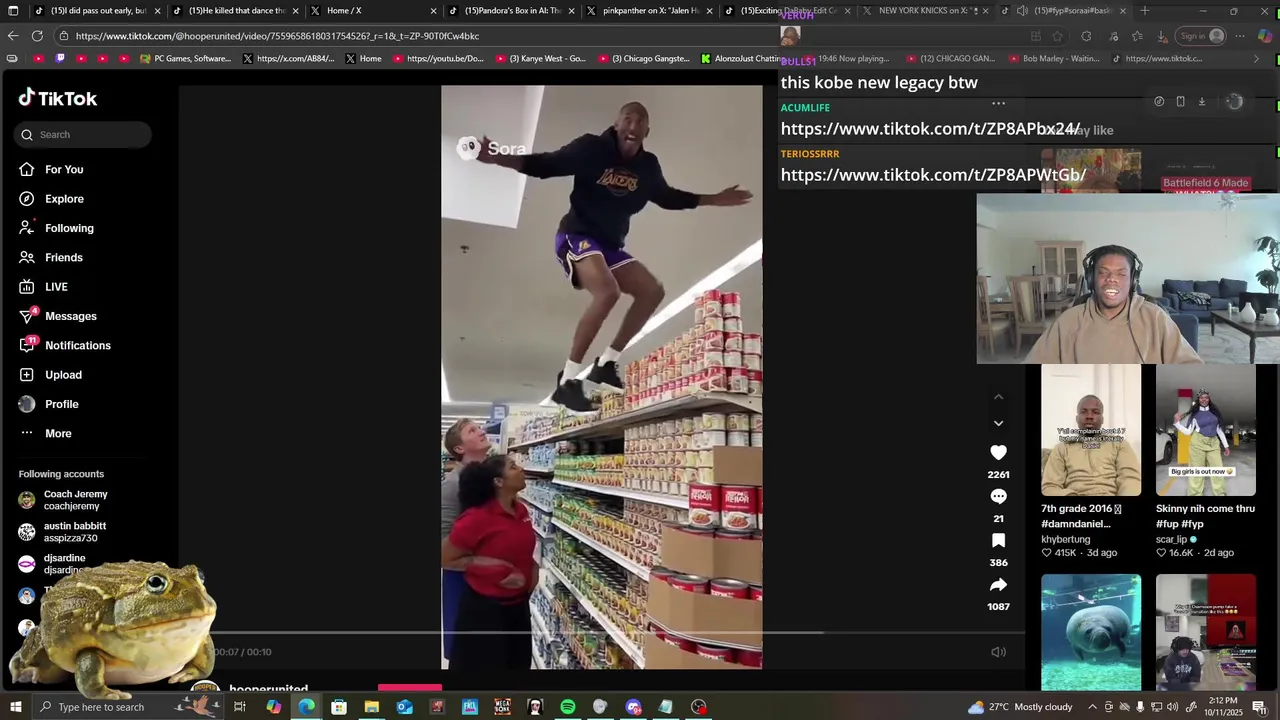Reload the page with refresh icon
Viewport: 1280px width, 720px height.
[37, 36]
